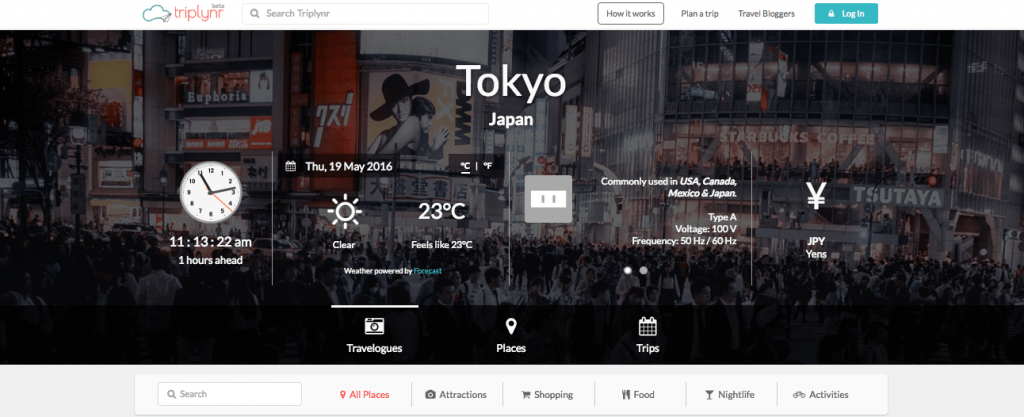The image size is (1024, 417).
Task: Switch the temperature unit to °C
Action: click(465, 166)
